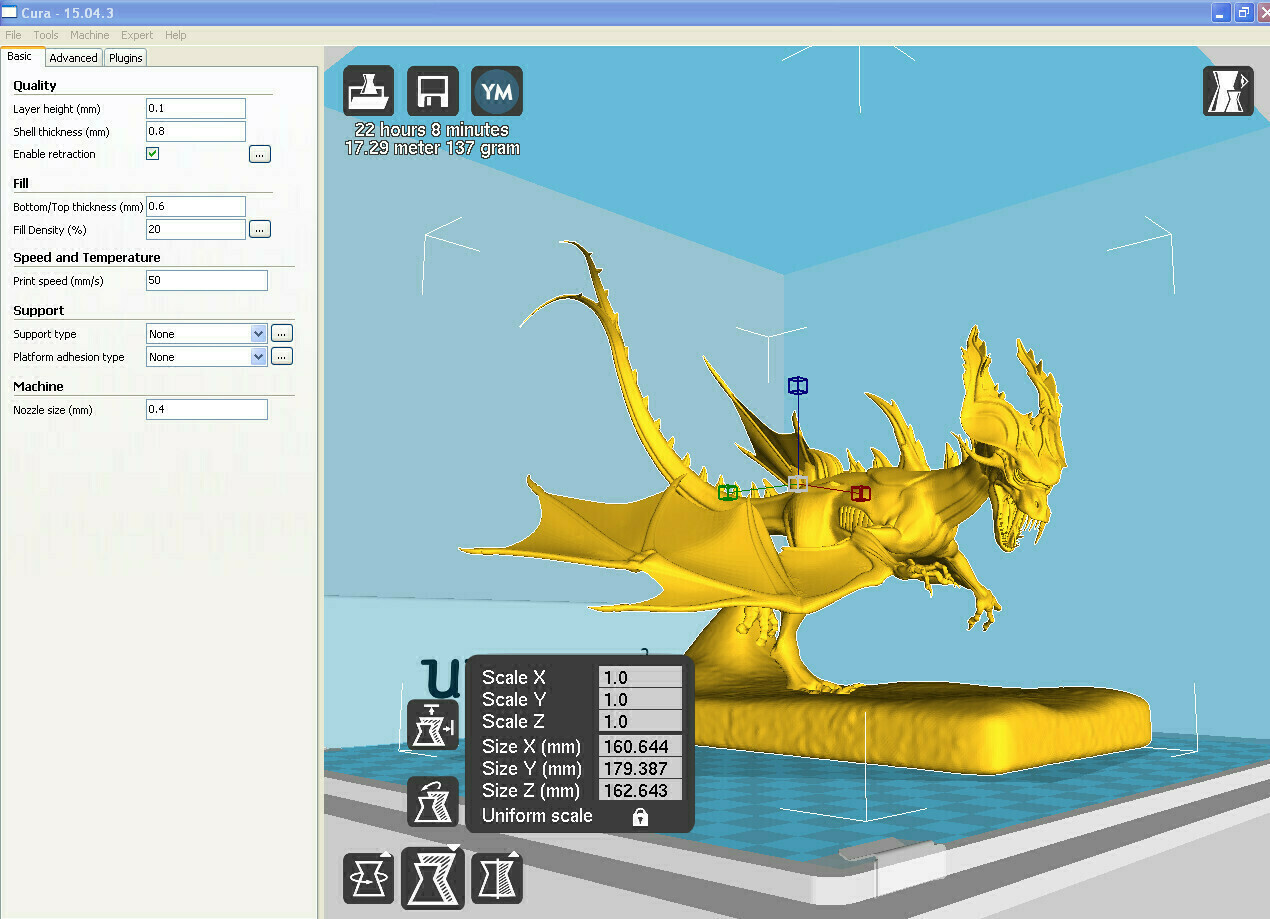Click the Save toolpath floppy disk icon
The image size is (1270, 919).
point(432,92)
